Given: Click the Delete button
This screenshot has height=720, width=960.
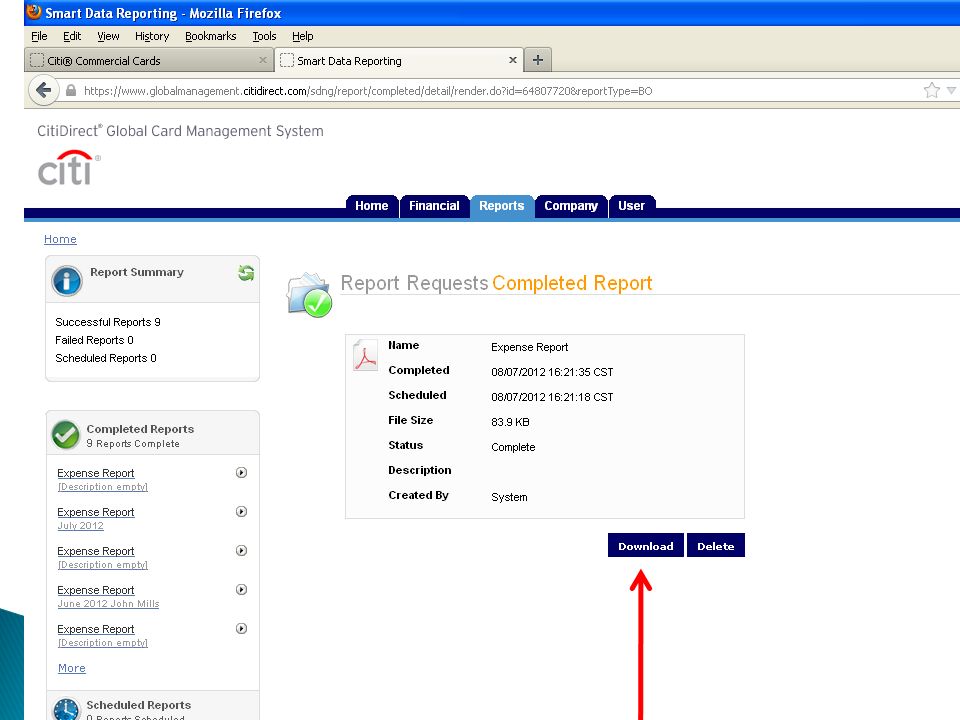Looking at the screenshot, I should [x=716, y=546].
